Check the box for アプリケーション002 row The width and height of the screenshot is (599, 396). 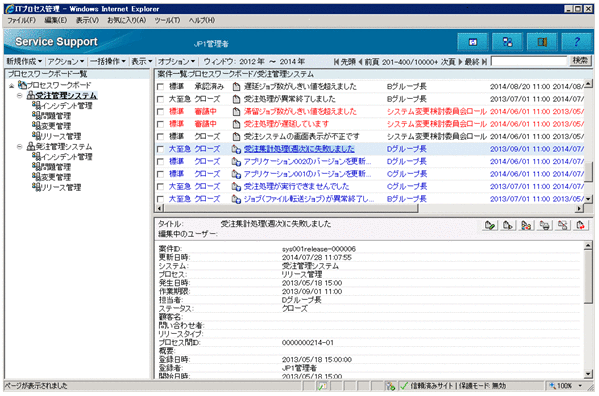point(160,162)
